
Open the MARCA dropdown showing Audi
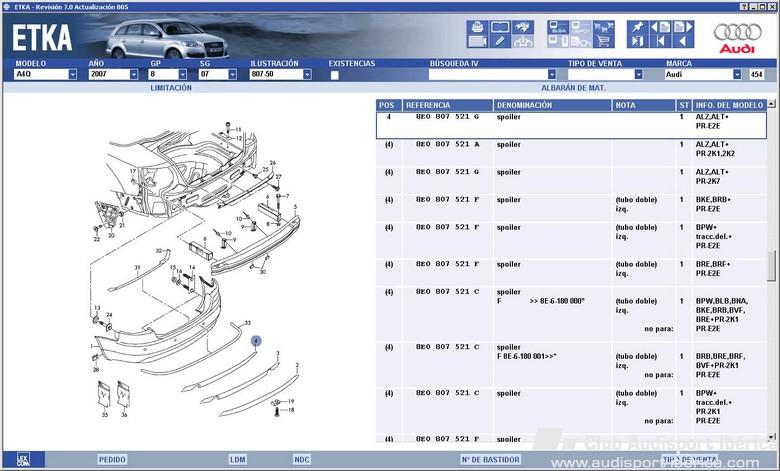[737, 75]
